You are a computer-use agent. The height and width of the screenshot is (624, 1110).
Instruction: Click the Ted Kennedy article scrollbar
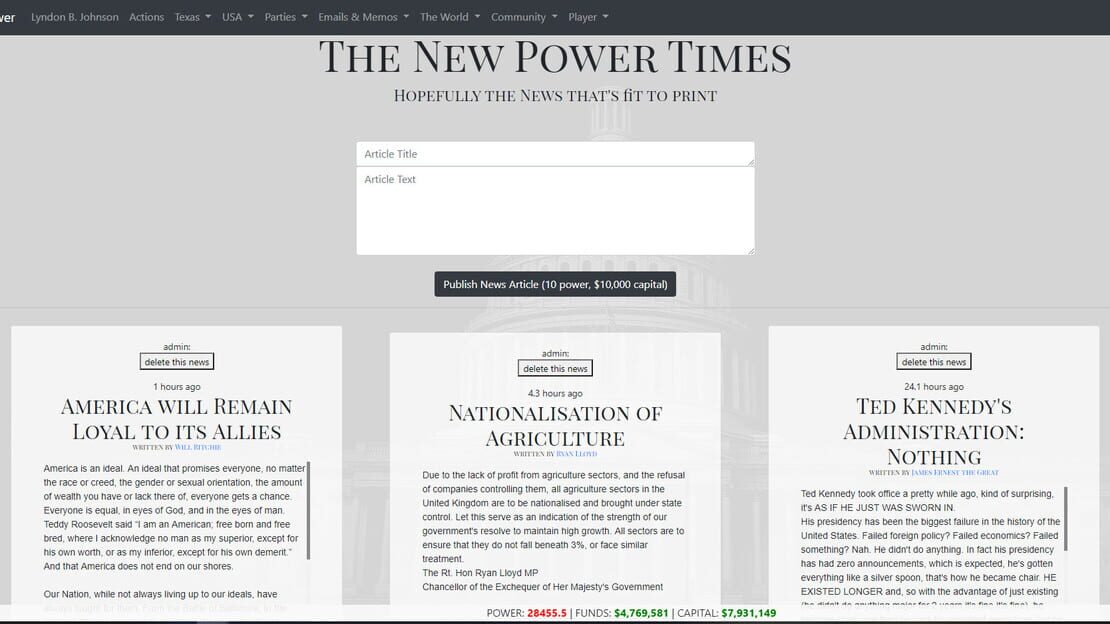[x=1065, y=518]
